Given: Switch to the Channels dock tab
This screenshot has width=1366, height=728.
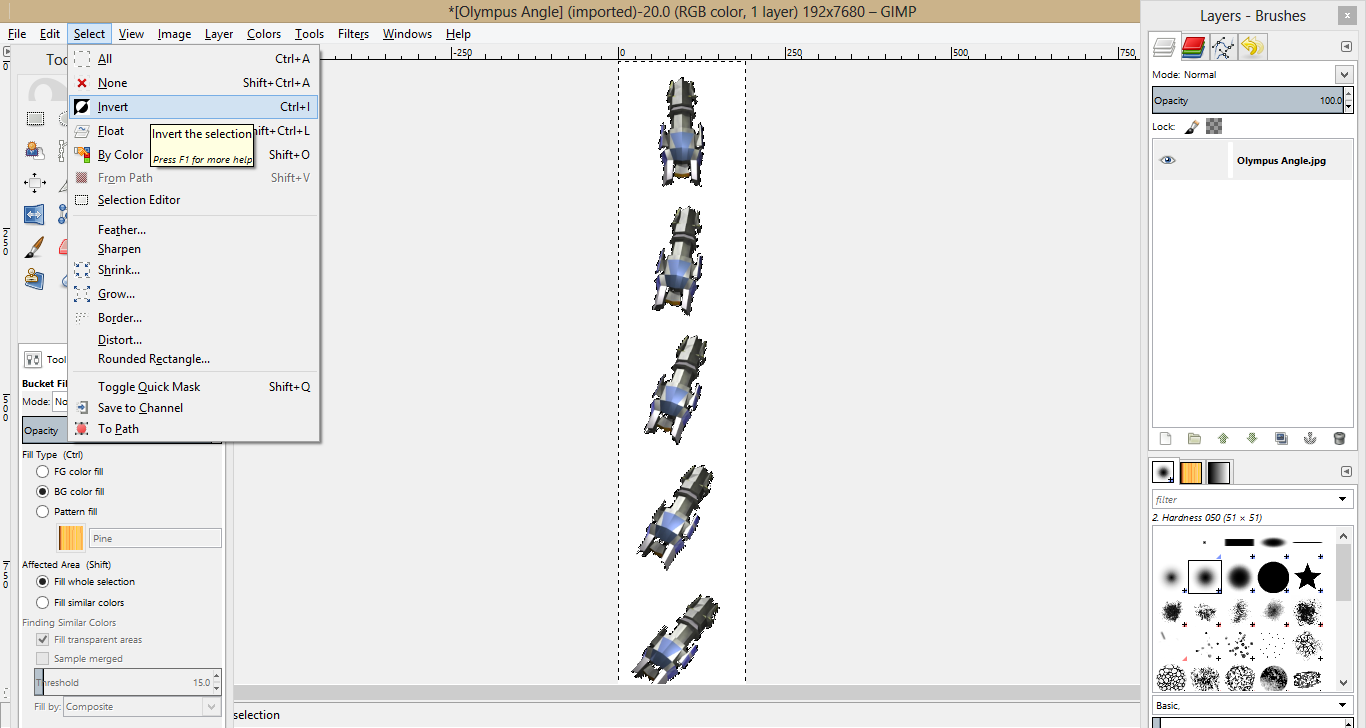Looking at the screenshot, I should (x=1193, y=46).
